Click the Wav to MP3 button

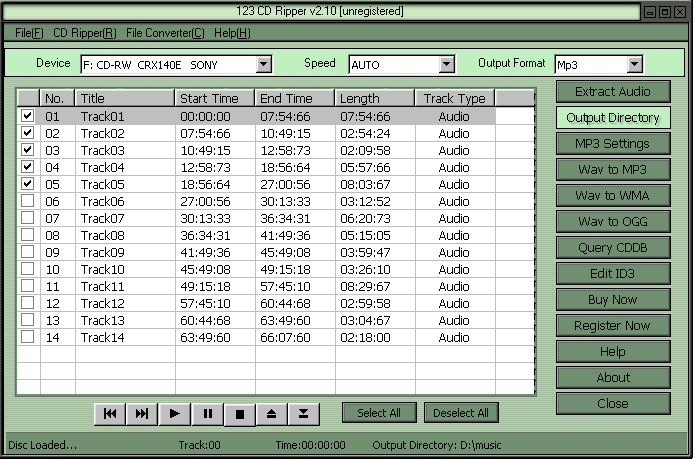click(613, 170)
